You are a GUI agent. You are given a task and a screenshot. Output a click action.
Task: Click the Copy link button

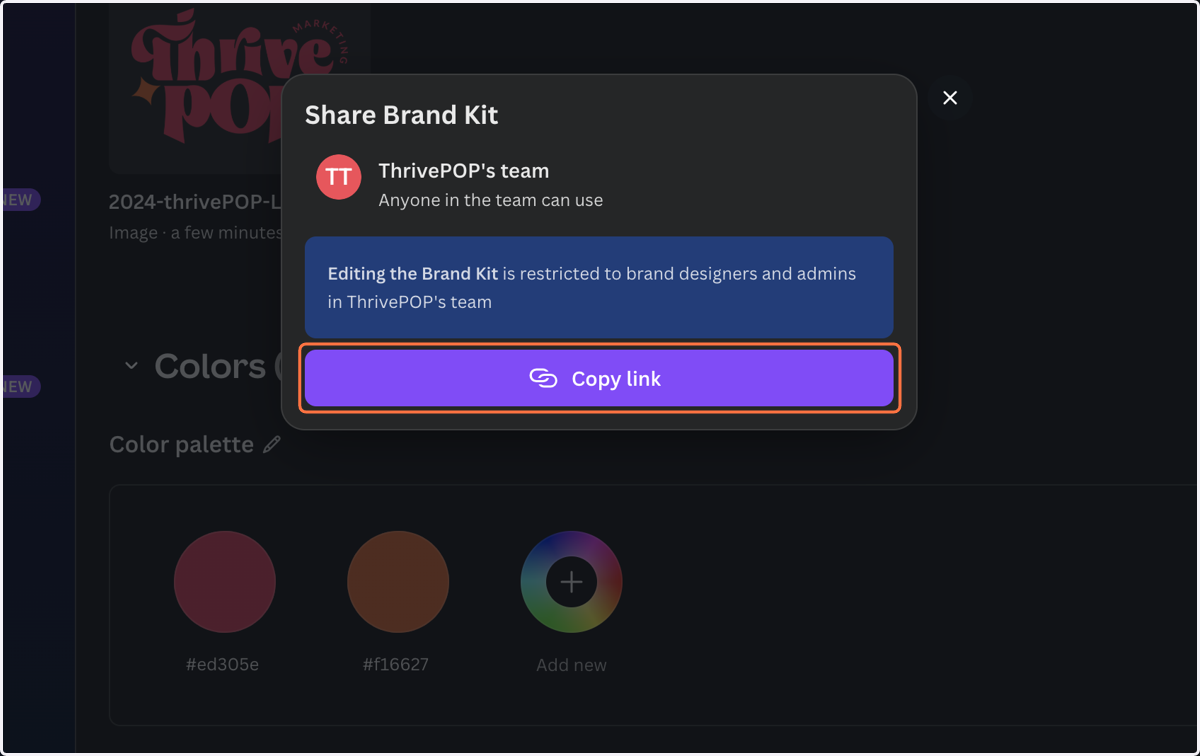click(598, 378)
